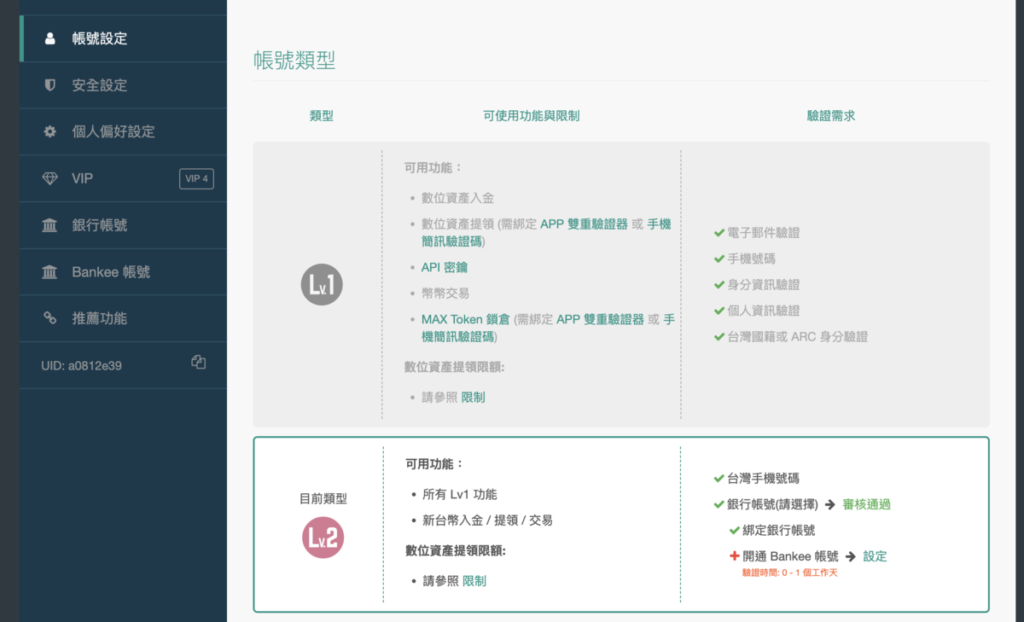The height and width of the screenshot is (622, 1024).
Task: Click the 限制 link under Lv.2 limits
Action: (474, 580)
